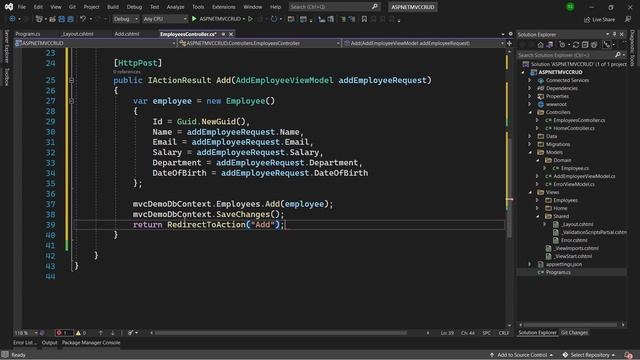Switch to the _Layout.cshtml editor tab
Screen dimensions: 640x360
[77, 34]
